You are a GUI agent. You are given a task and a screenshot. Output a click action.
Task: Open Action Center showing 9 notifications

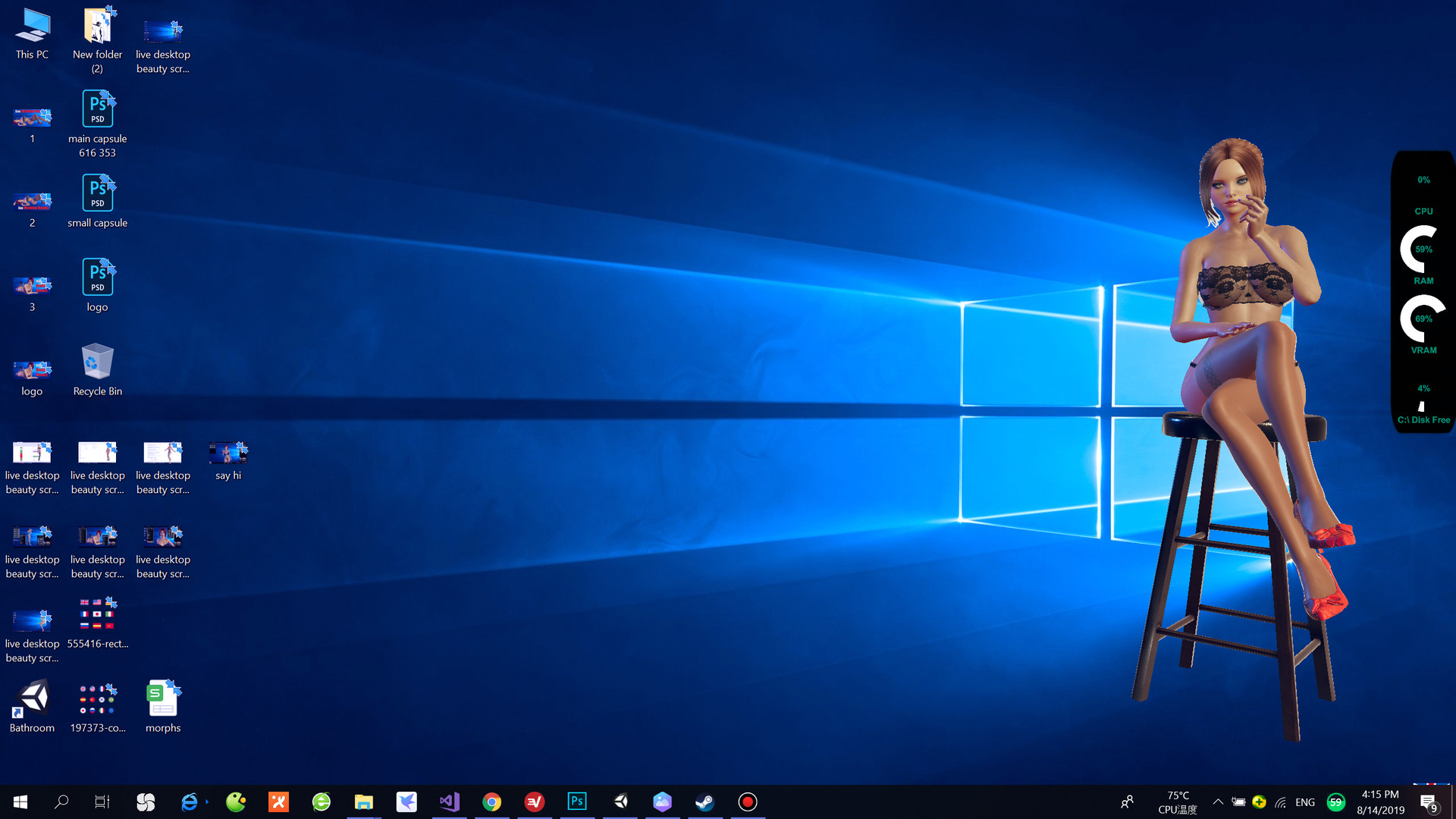1431,802
